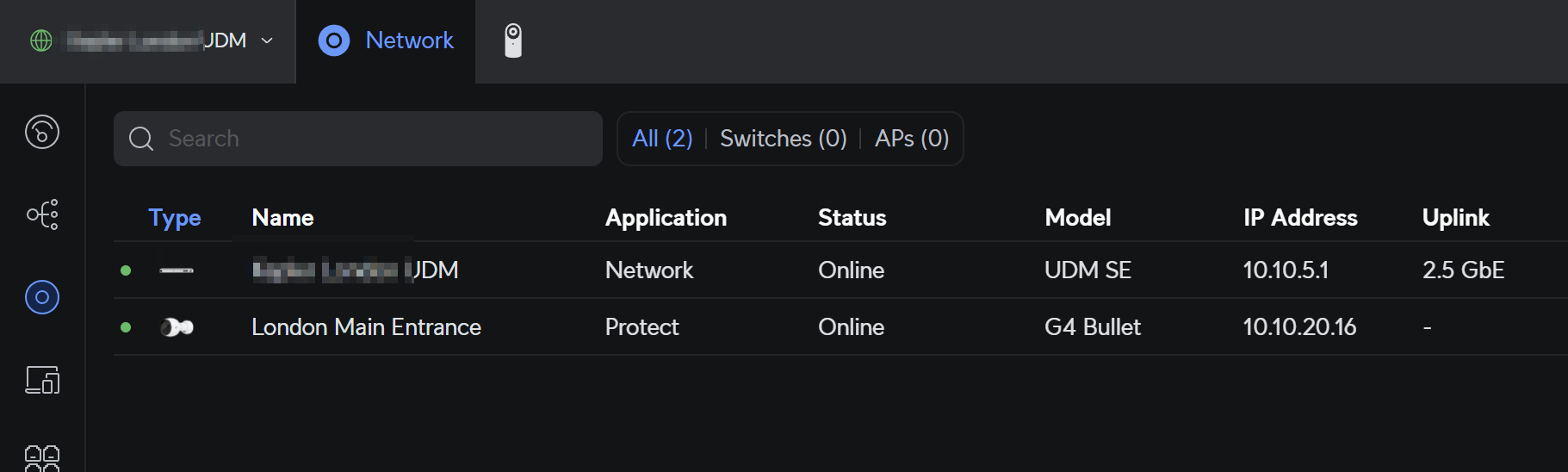This screenshot has width=1568, height=472.
Task: Open the Topology icon in the sidebar
Action: (42, 214)
